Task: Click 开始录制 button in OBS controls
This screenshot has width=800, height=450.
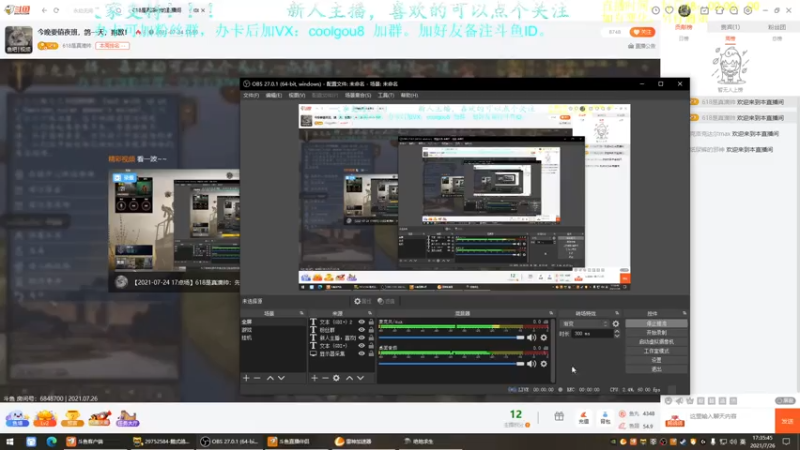Action: pyautogui.click(x=656, y=333)
